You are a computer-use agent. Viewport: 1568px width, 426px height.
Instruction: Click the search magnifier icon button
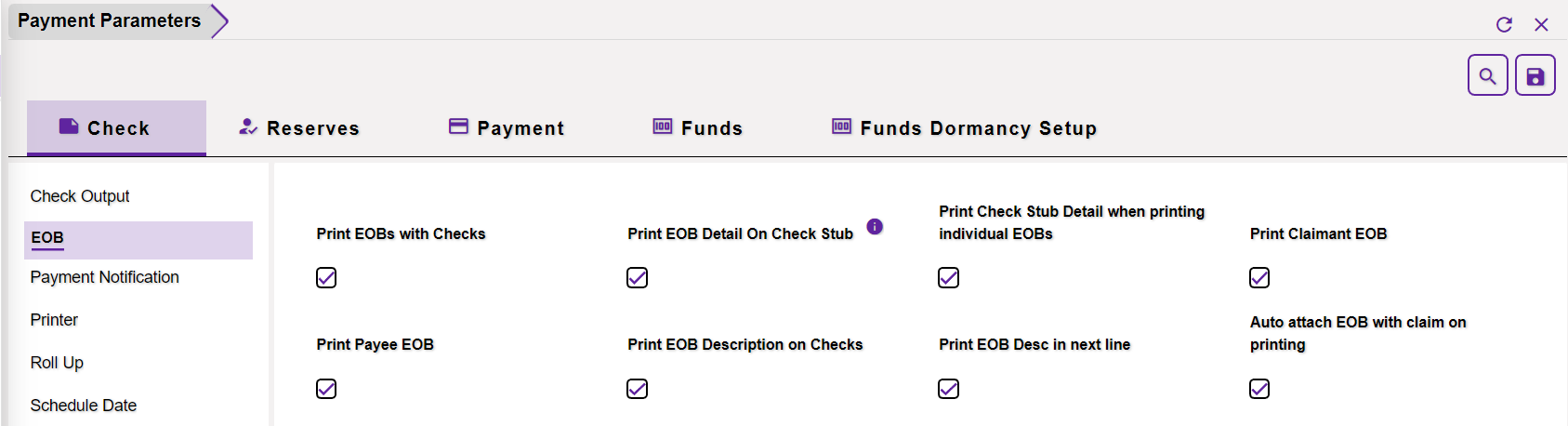(1487, 75)
